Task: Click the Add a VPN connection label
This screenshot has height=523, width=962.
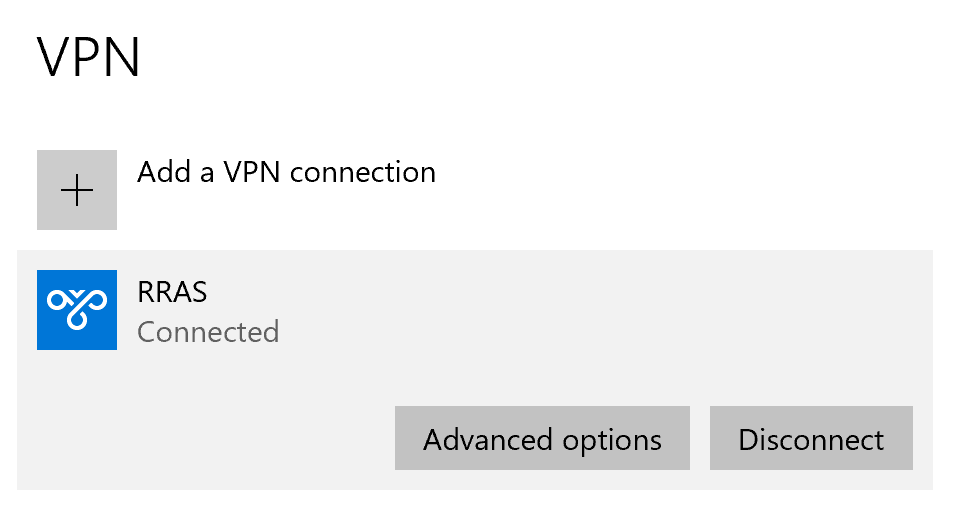Action: [286, 172]
